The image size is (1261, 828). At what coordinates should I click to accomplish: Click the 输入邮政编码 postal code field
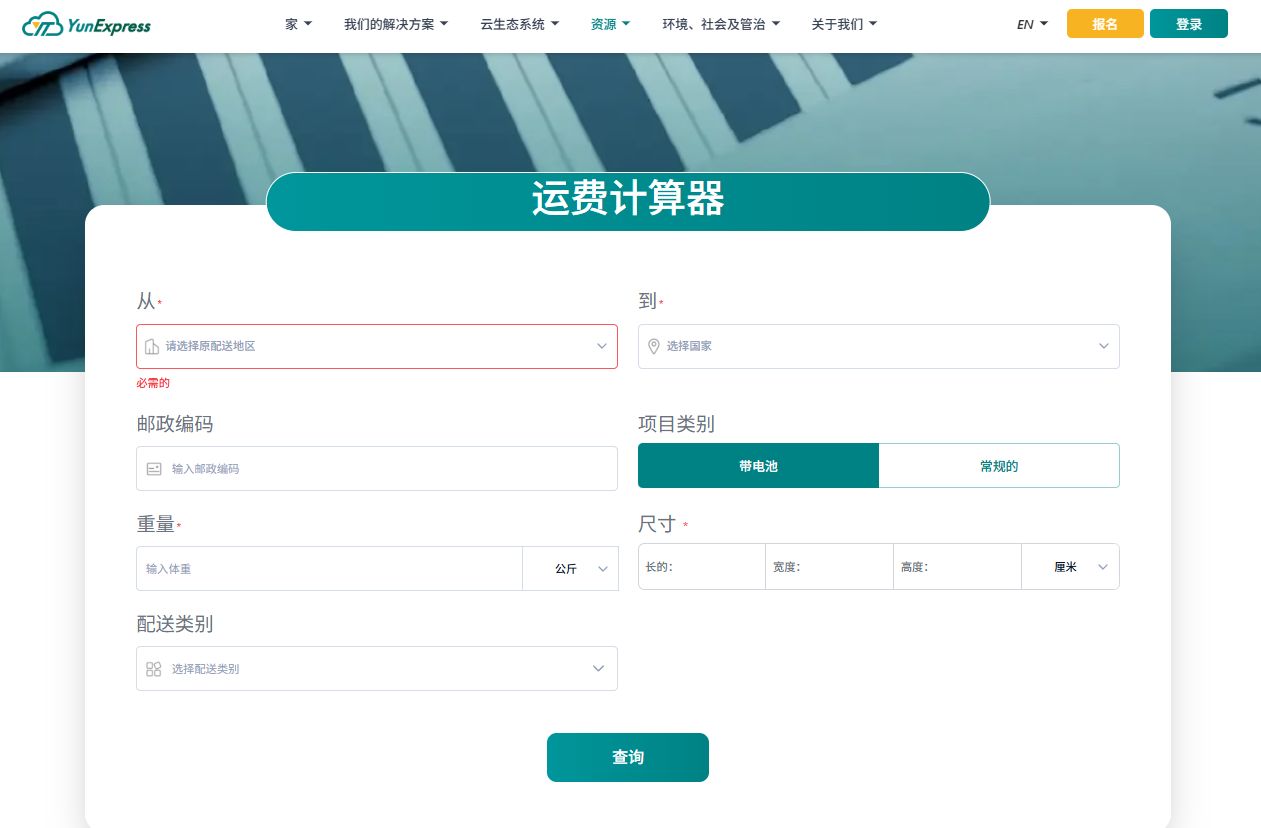pyautogui.click(x=377, y=468)
